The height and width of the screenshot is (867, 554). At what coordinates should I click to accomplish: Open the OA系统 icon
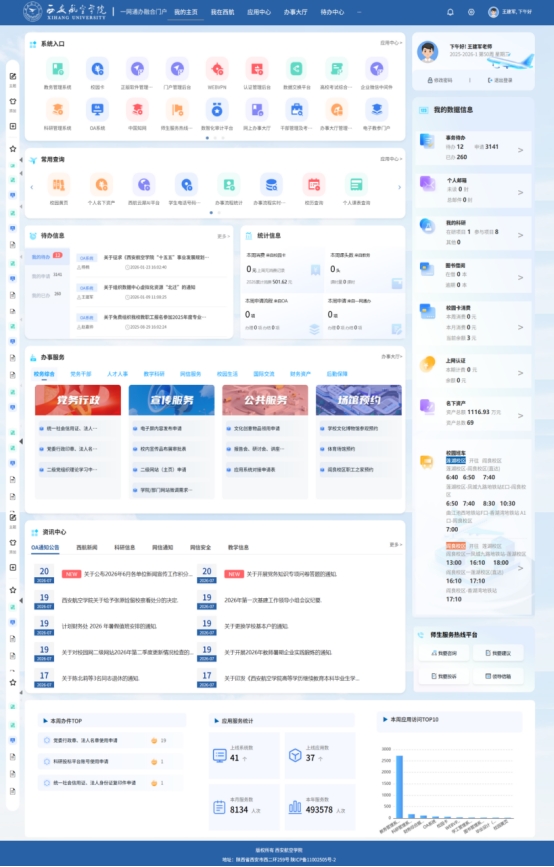pos(97,109)
